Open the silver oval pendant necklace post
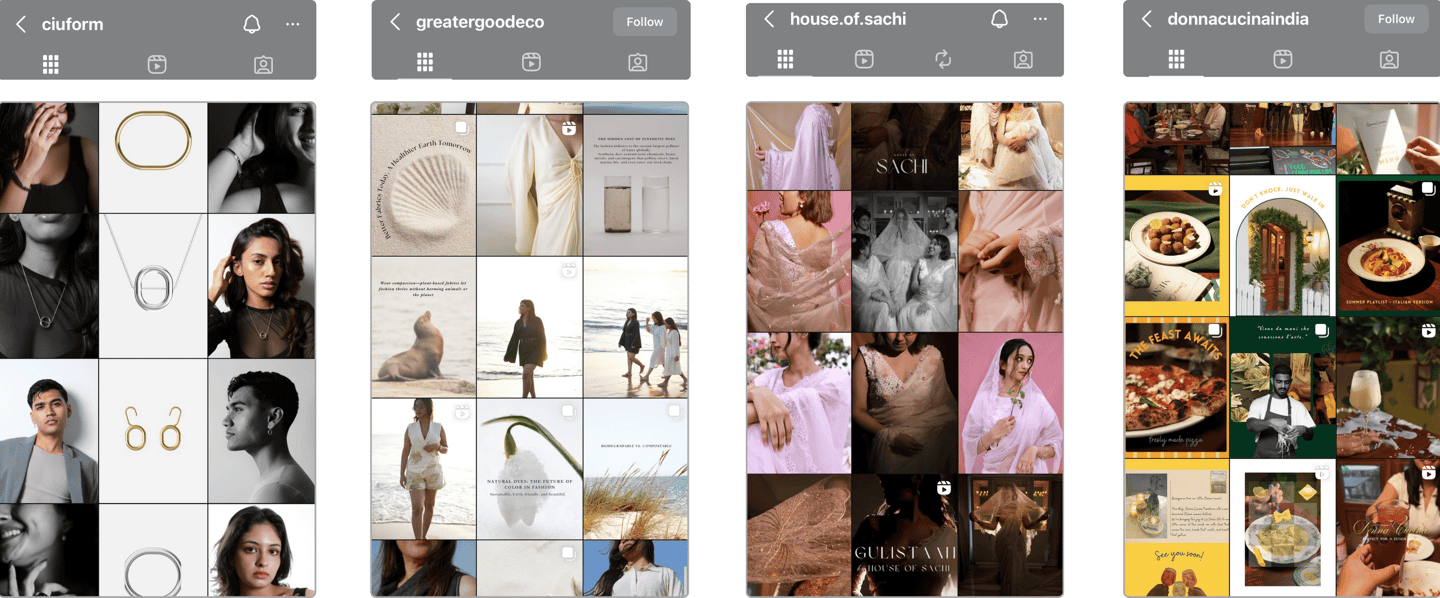Viewport: 1440px width, 598px height. [x=153, y=285]
